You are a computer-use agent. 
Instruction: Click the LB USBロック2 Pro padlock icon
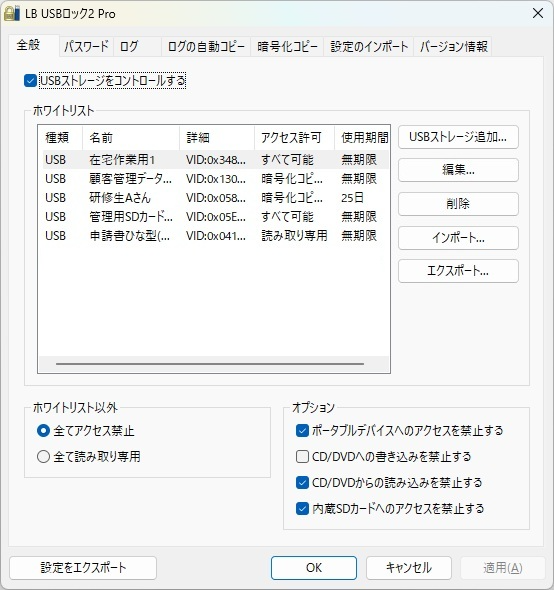coord(11,14)
